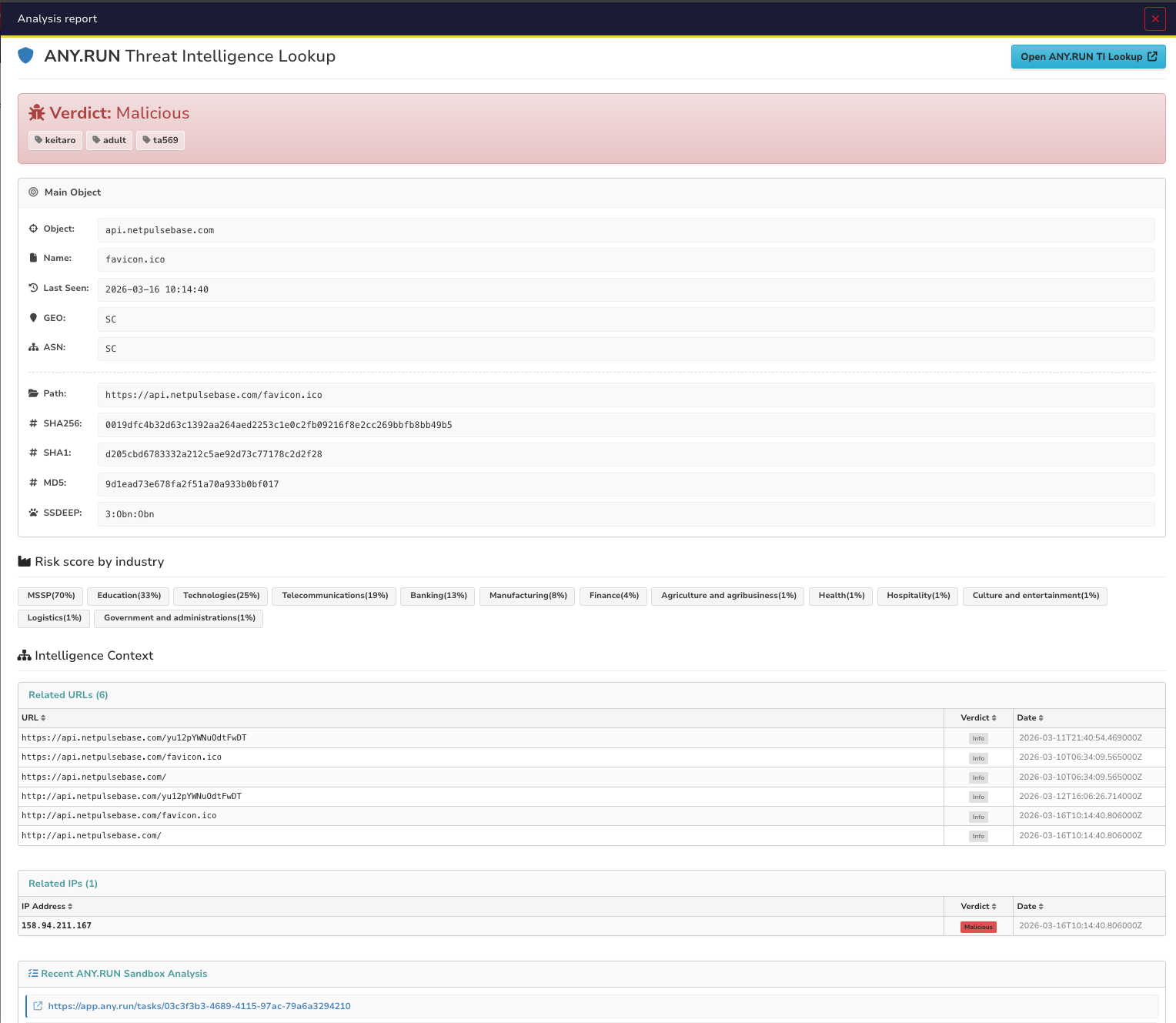
Task: Select the Hospitality(1%) industry badge
Action: (x=918, y=596)
